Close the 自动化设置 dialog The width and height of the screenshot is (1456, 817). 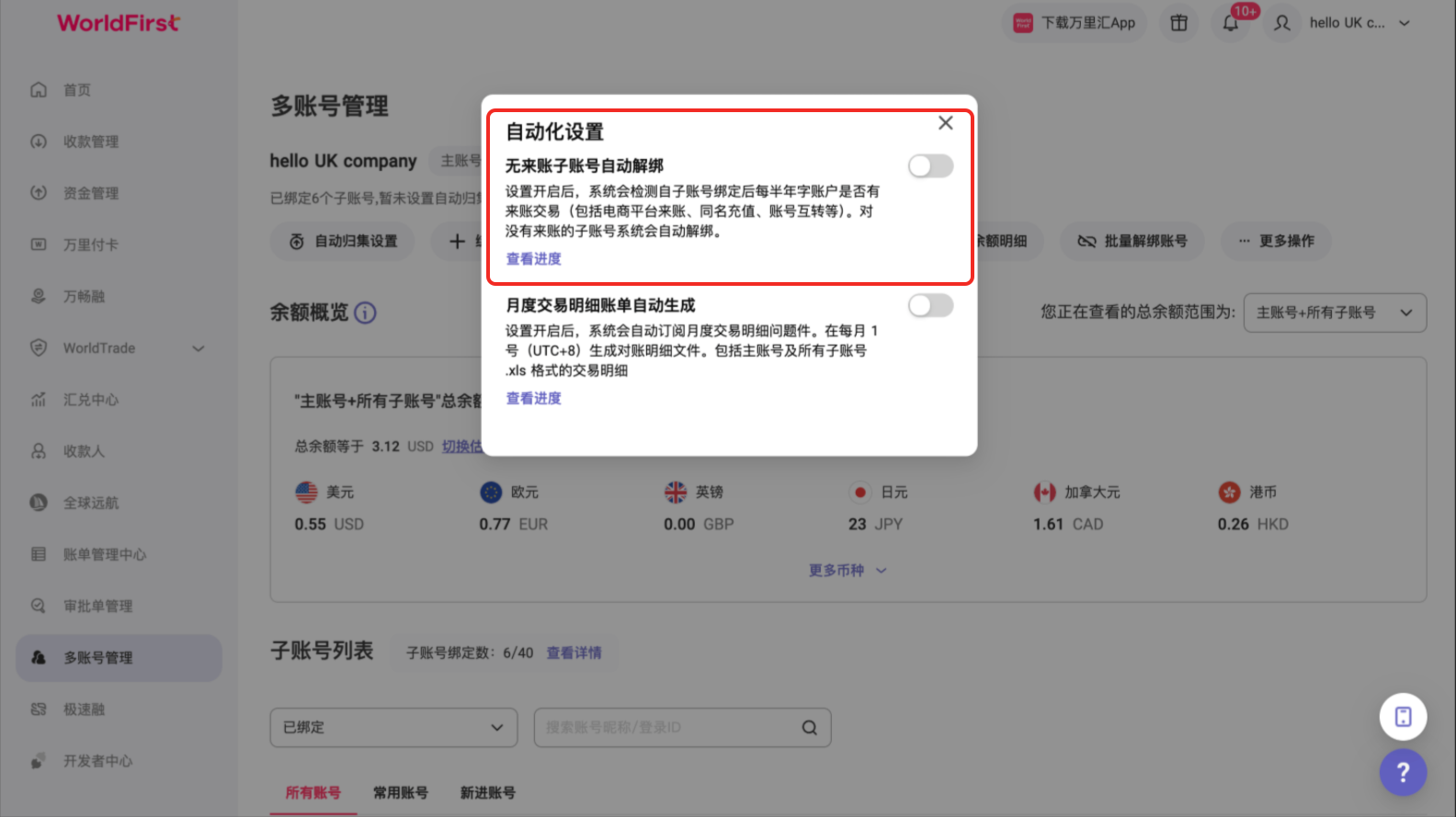click(945, 123)
